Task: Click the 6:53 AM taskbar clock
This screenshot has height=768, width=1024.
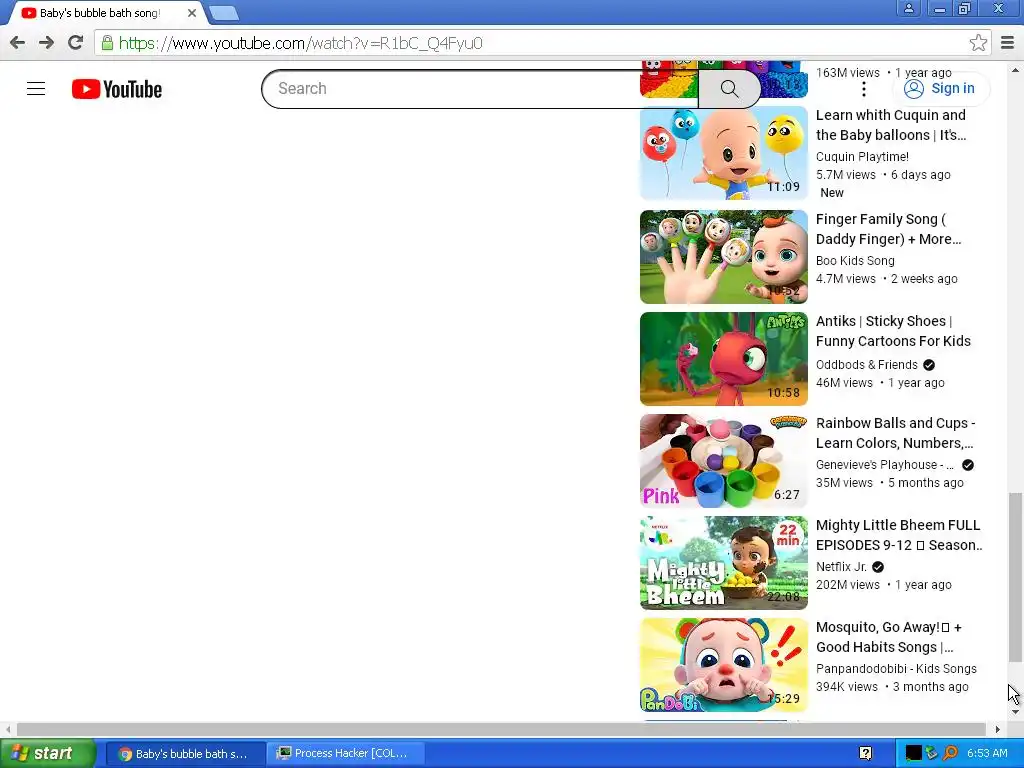Action: pyautogui.click(x=987, y=754)
